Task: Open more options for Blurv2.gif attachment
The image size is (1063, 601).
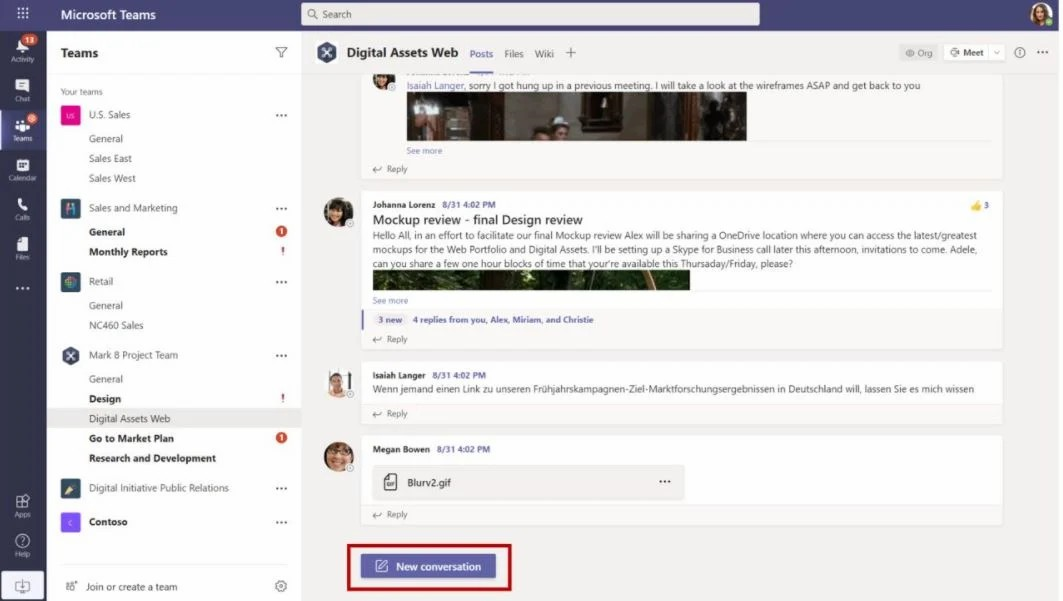Action: point(664,482)
